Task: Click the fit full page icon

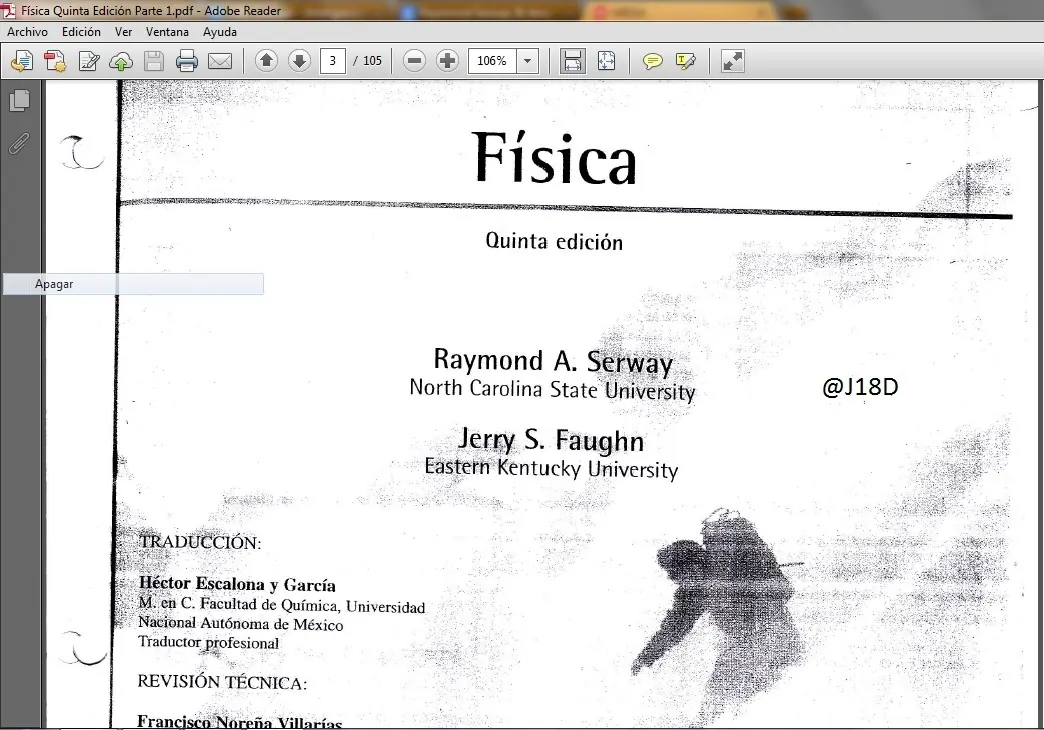Action: tap(606, 61)
